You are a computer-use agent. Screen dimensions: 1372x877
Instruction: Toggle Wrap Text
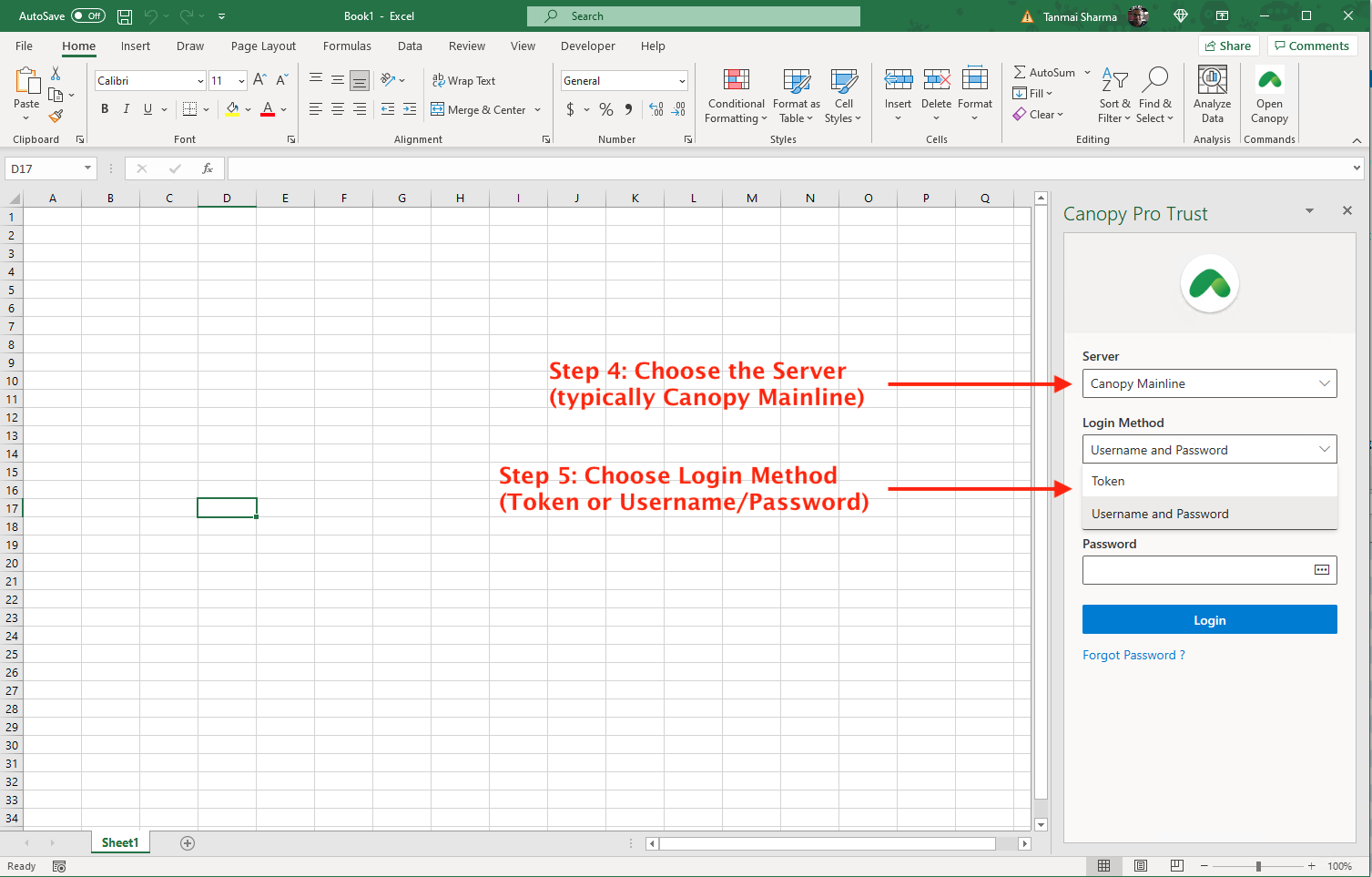tap(463, 80)
